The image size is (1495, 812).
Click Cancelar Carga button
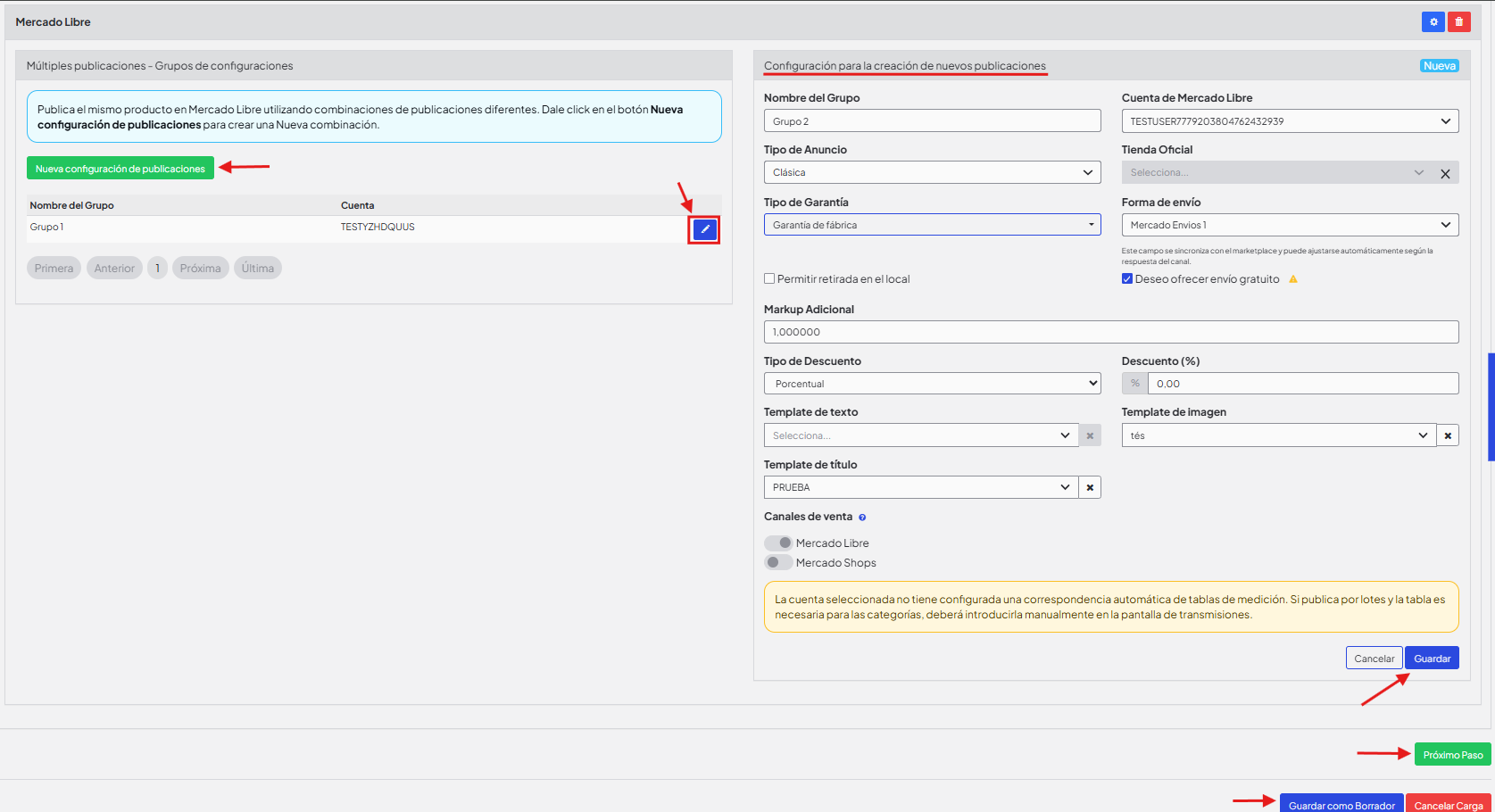coord(1449,803)
